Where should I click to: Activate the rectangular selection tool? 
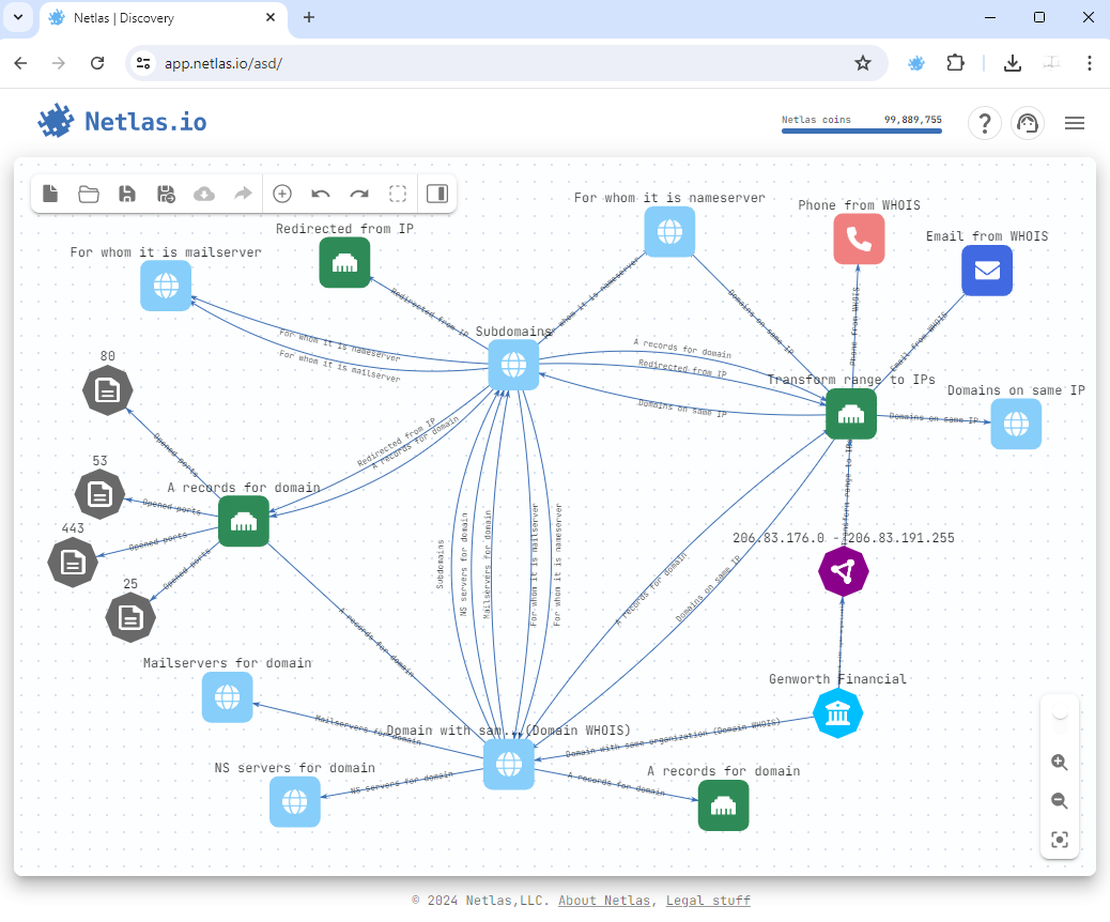pyautogui.click(x=398, y=194)
